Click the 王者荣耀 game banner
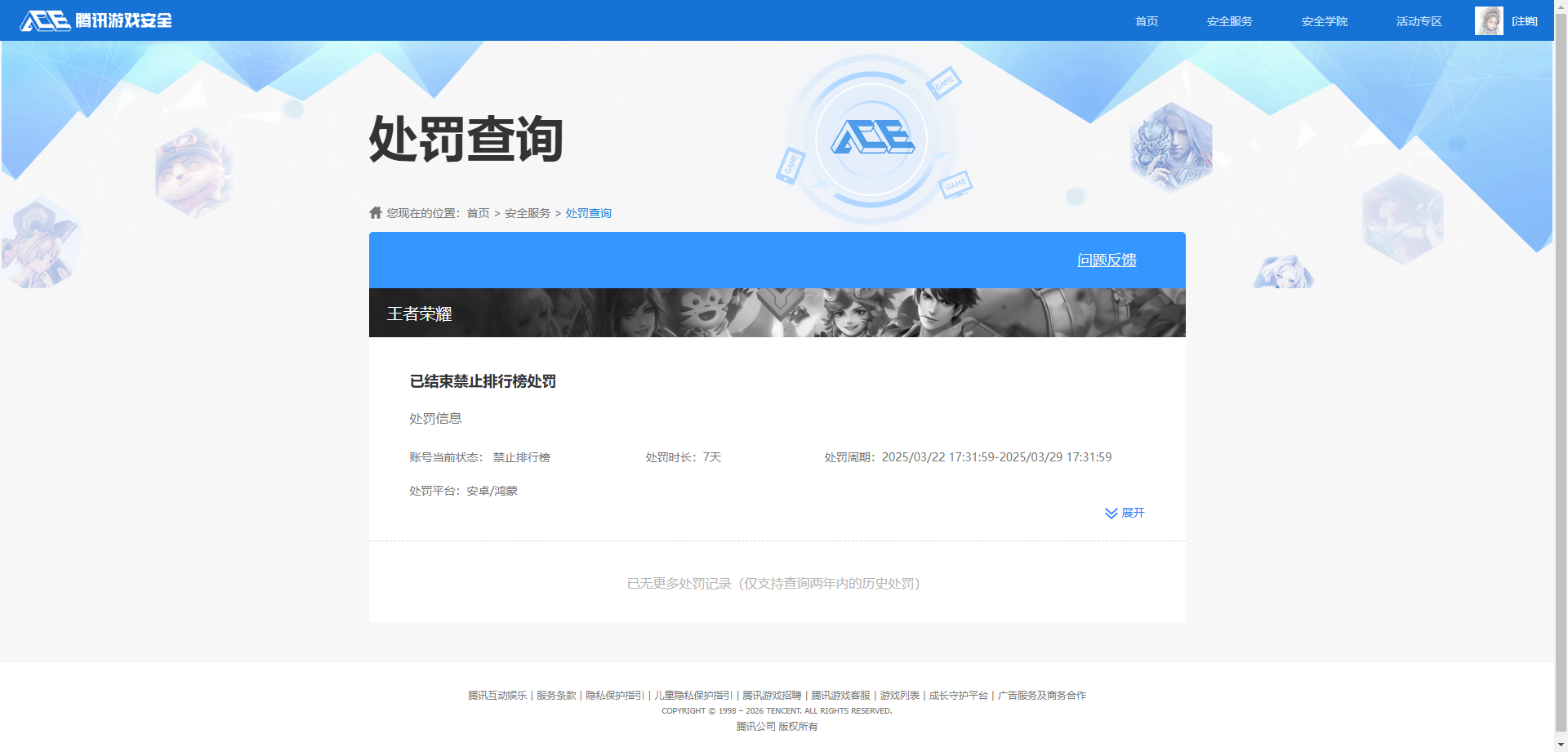The height and width of the screenshot is (752, 1568). 777,313
